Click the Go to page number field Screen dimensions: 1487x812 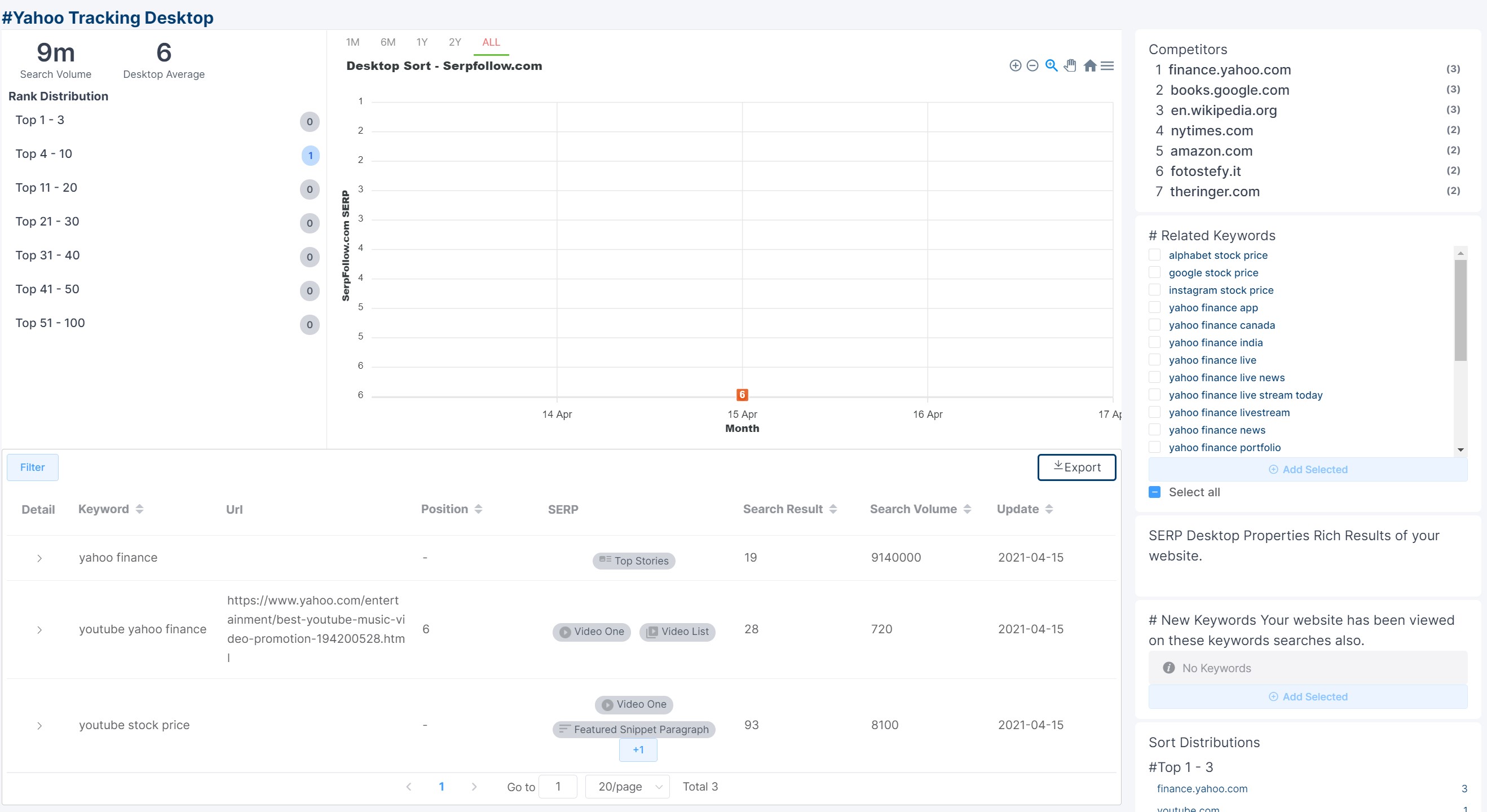coord(558,787)
